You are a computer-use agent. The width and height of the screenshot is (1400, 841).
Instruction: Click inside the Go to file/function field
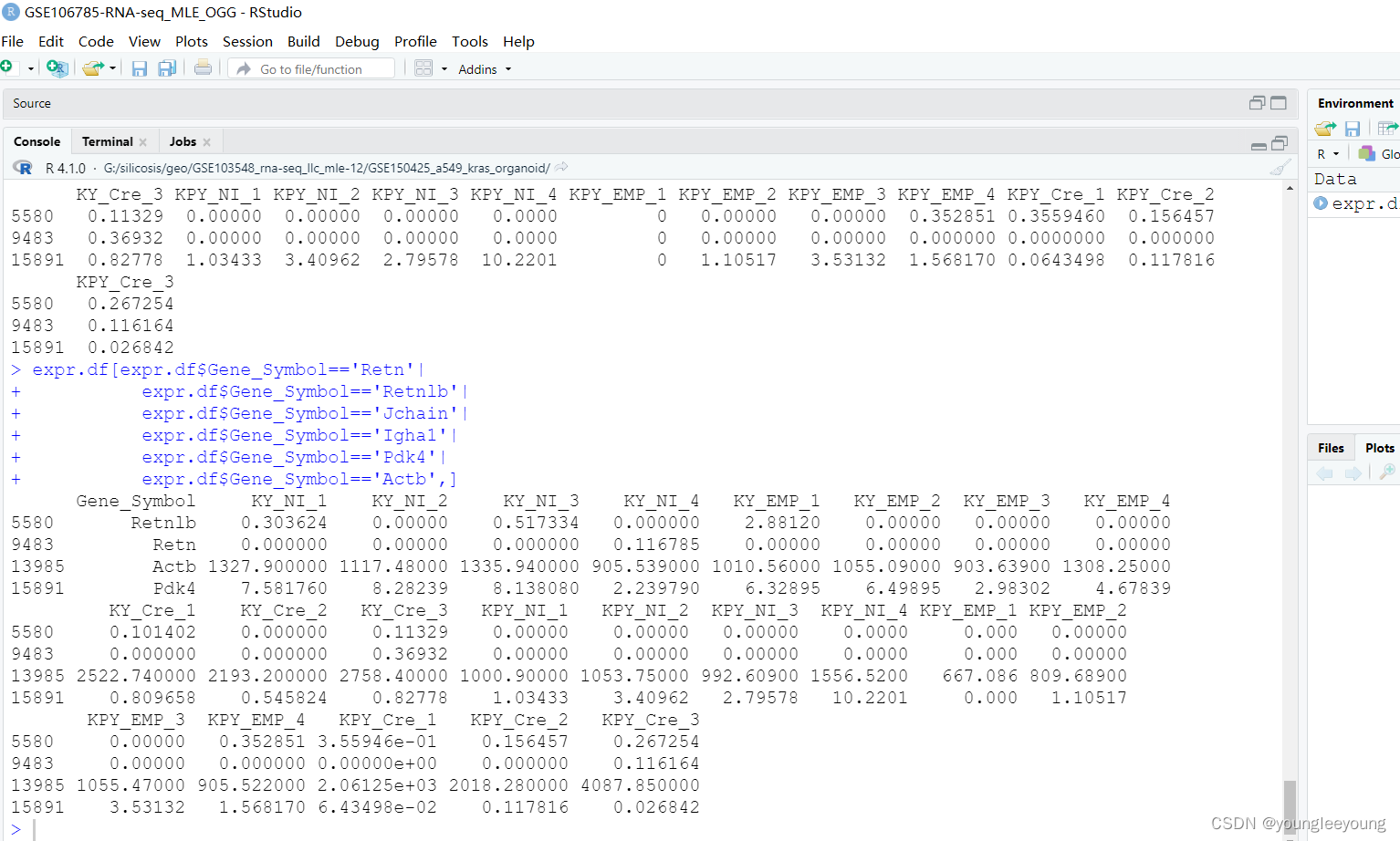310,67
